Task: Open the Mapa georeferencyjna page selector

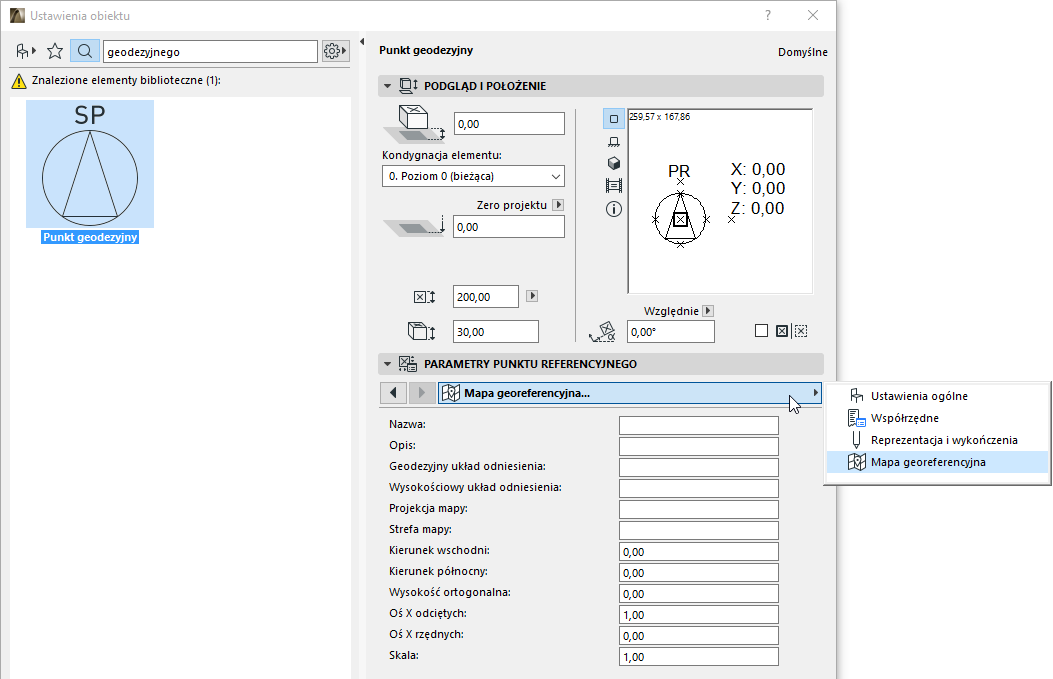Action: point(630,393)
